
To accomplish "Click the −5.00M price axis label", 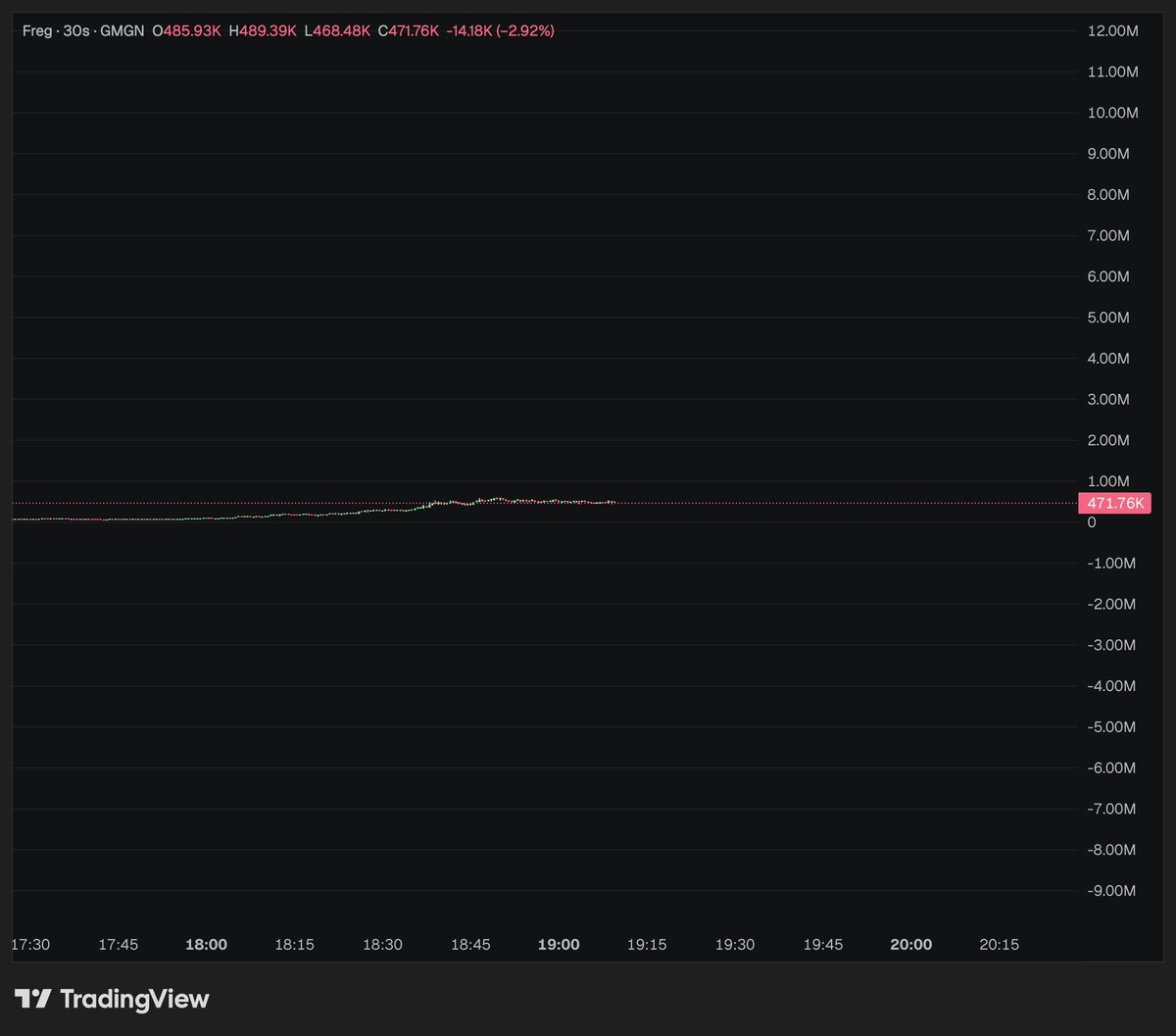I will (x=1112, y=726).
